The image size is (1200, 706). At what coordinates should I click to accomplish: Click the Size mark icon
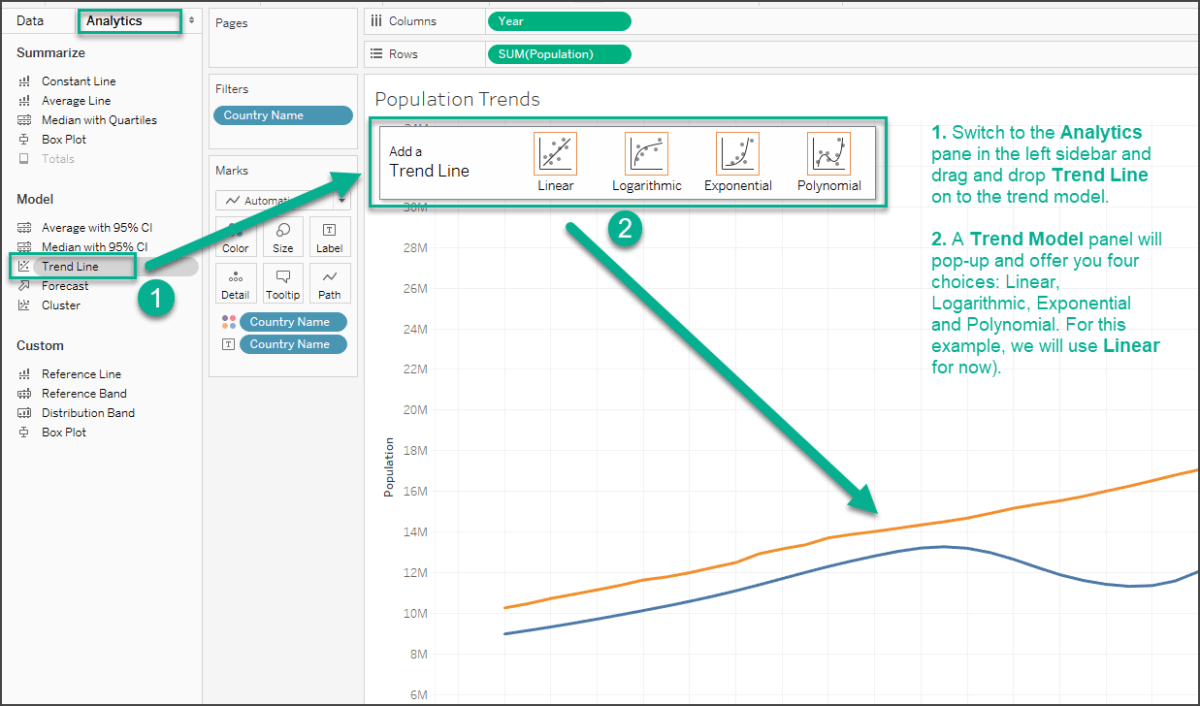(283, 236)
